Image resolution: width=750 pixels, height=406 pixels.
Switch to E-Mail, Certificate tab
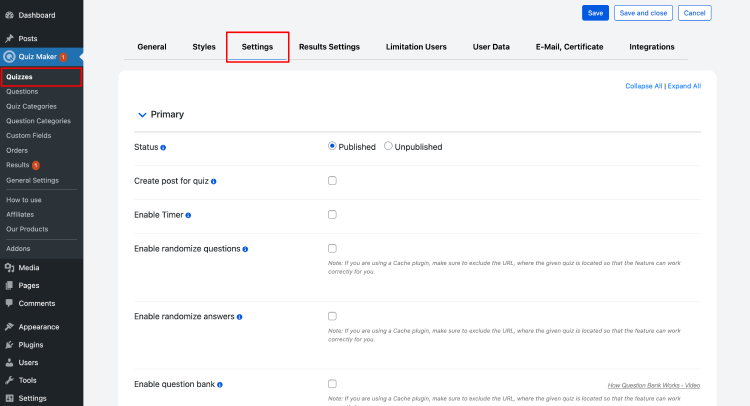569,47
